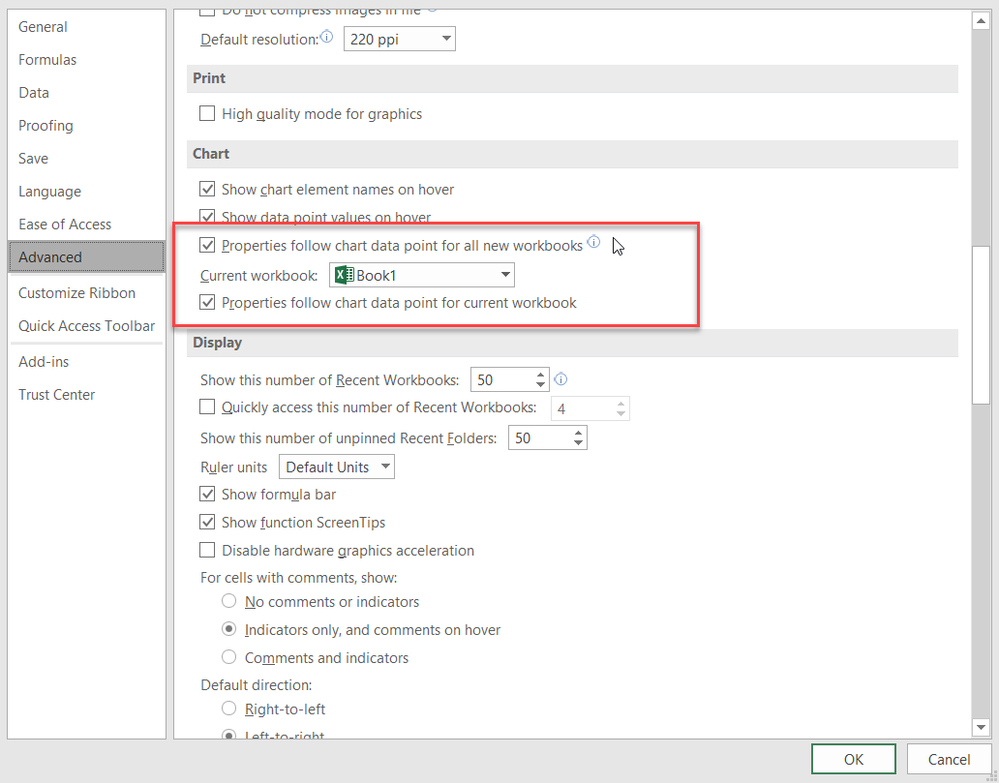999x783 pixels.
Task: Select the Advanced category
Action: 87,257
